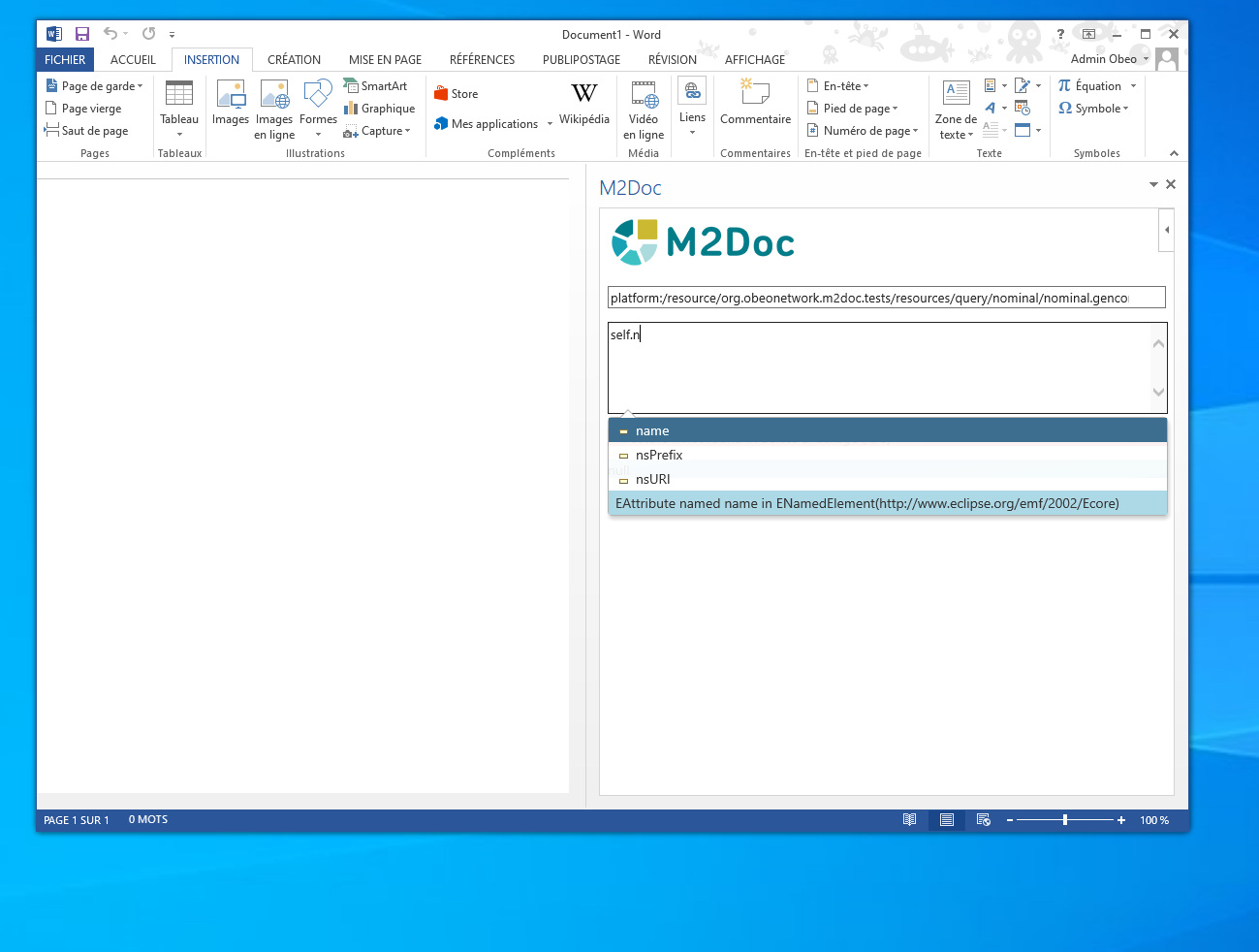This screenshot has height=952, width=1259.
Task: Click the word count 0 MOTS
Action: tap(148, 820)
